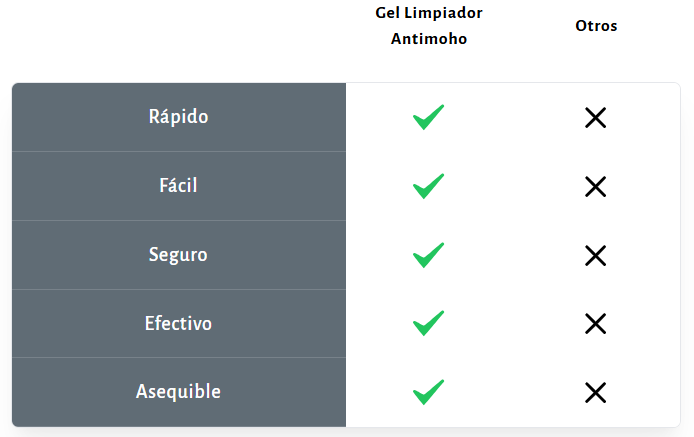694x437 pixels.
Task: Click the green checkmark in the Seguro row
Action: click(428, 255)
